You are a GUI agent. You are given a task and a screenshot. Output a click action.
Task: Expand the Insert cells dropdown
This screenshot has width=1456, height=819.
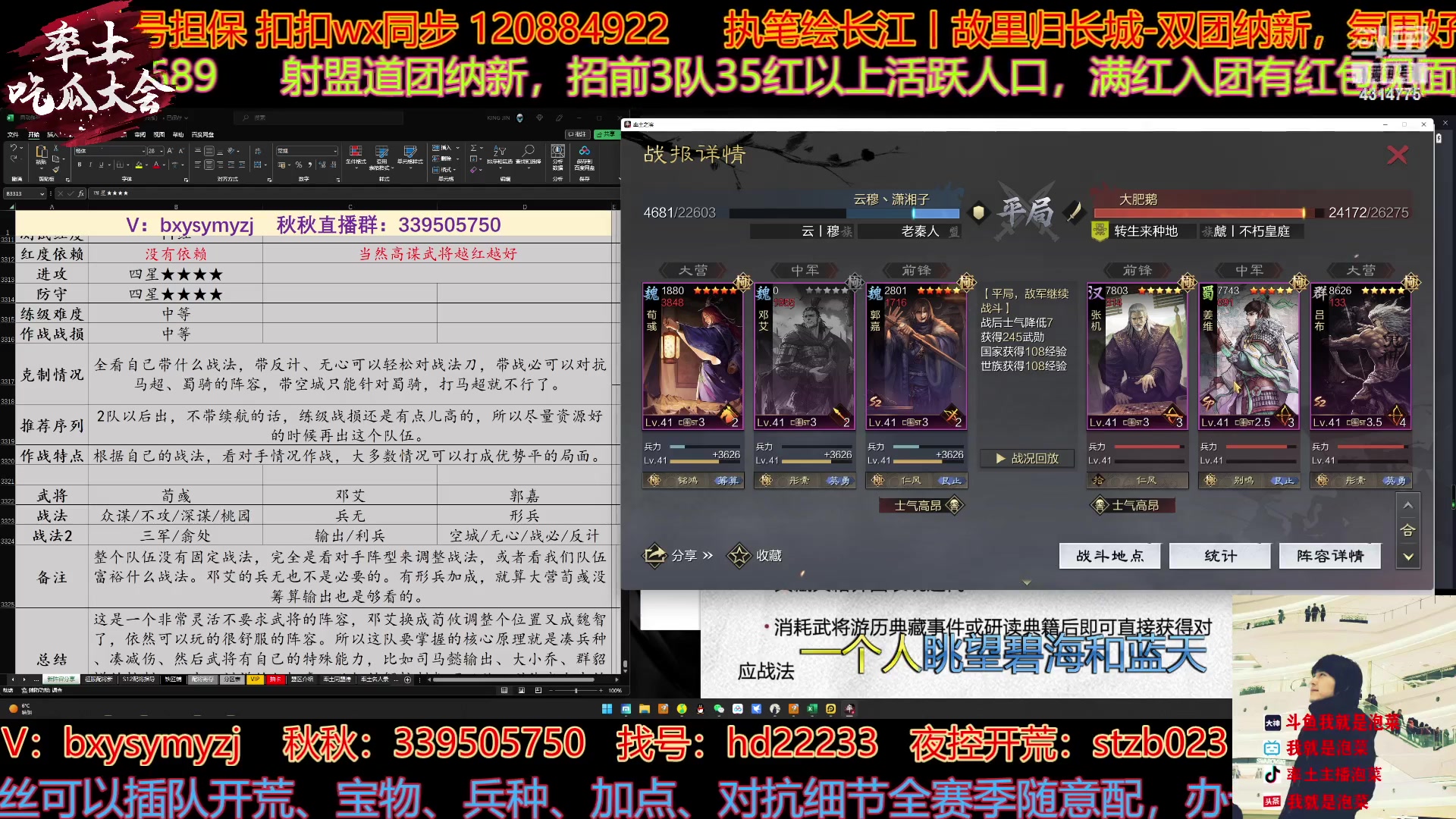pyautogui.click(x=457, y=148)
